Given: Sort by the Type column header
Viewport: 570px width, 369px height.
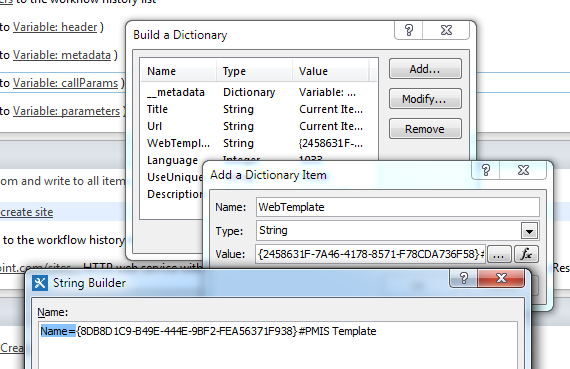Looking at the screenshot, I should click(x=254, y=71).
